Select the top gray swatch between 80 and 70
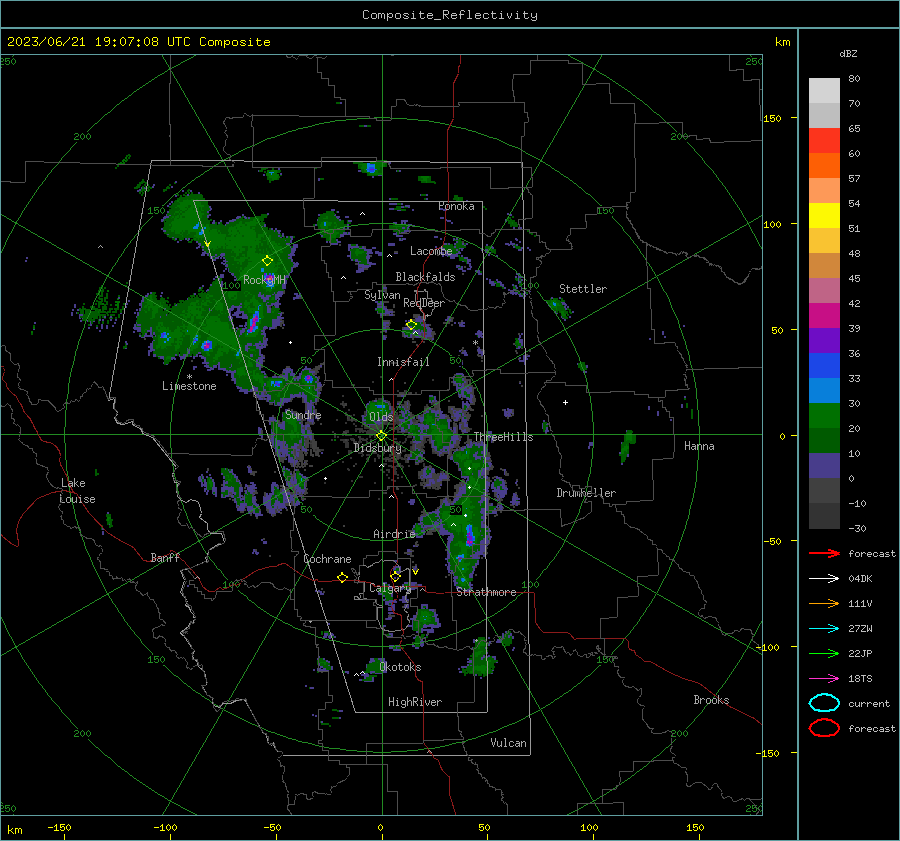The image size is (900, 841). pos(824,91)
